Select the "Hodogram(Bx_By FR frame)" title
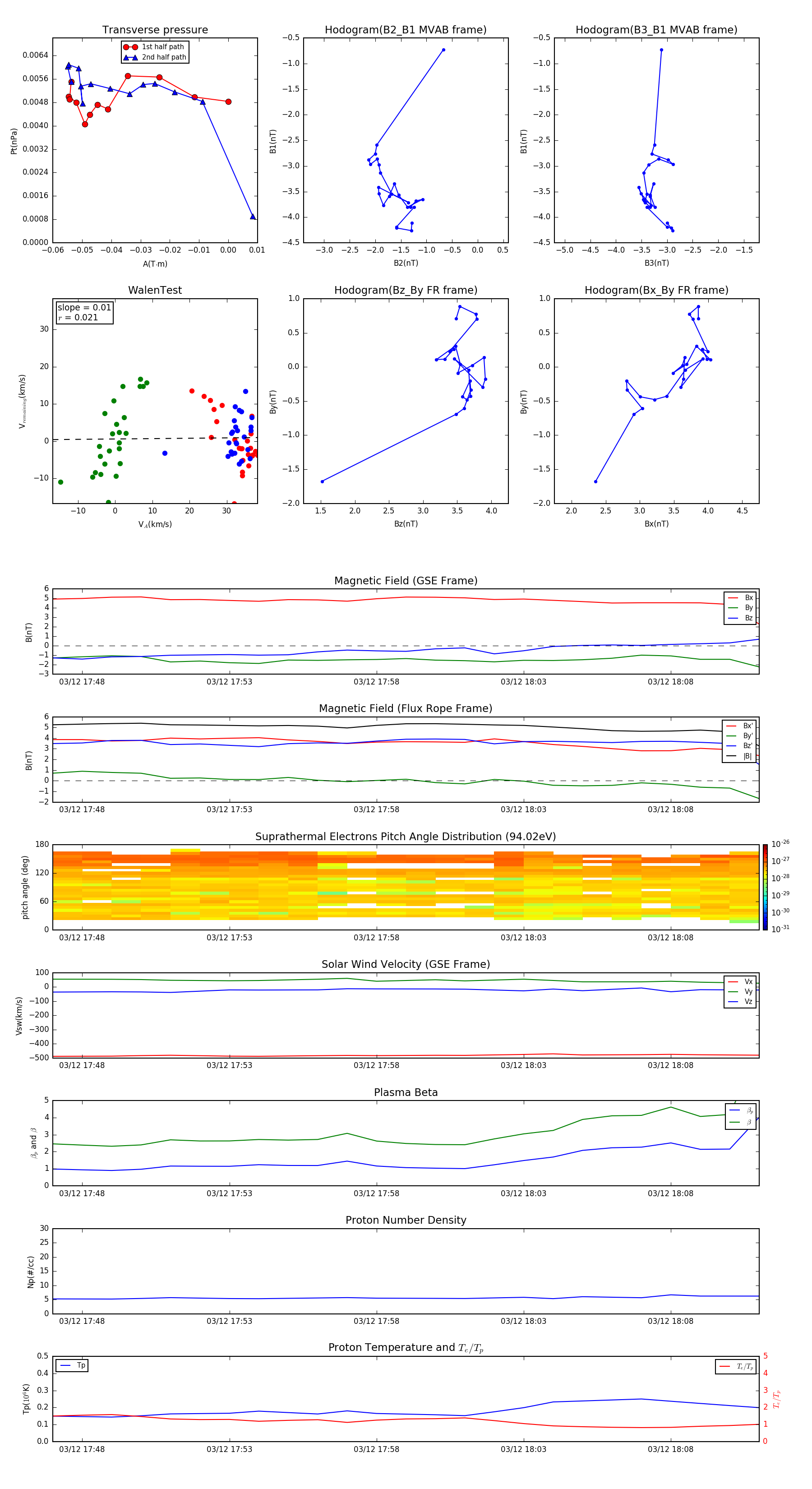This screenshot has height=1489, width=812. click(656, 290)
